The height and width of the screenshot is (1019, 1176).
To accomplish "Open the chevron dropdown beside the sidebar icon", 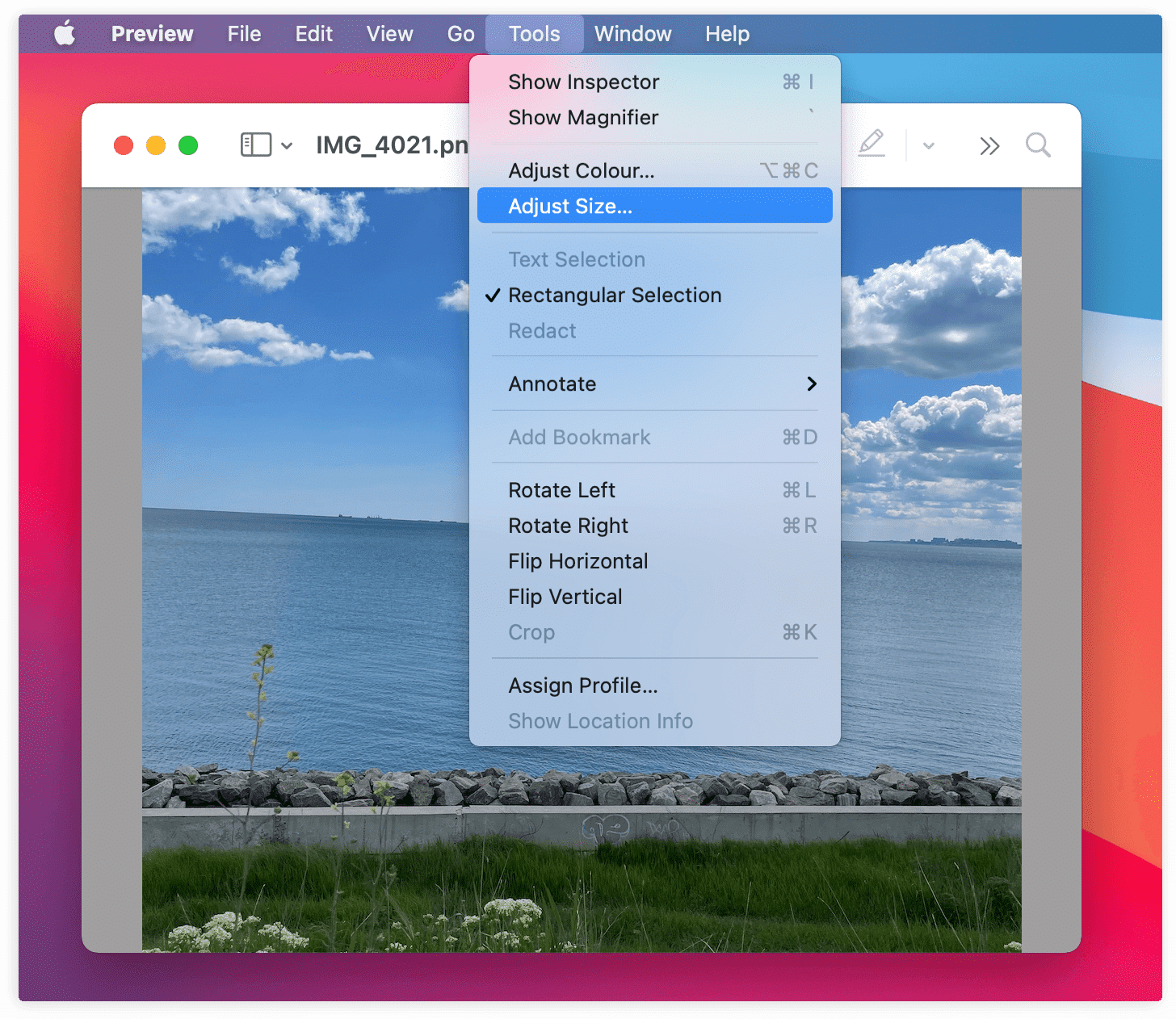I will tap(288, 146).
